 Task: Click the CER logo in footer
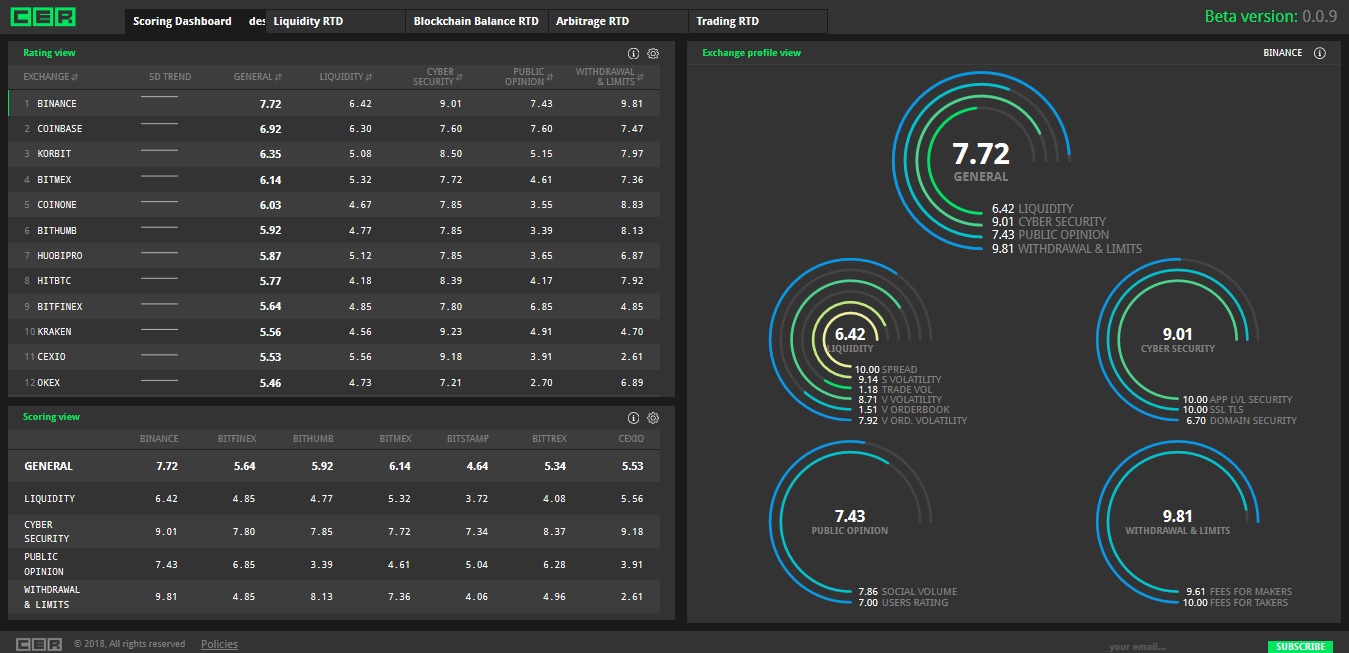pyautogui.click(x=39, y=644)
